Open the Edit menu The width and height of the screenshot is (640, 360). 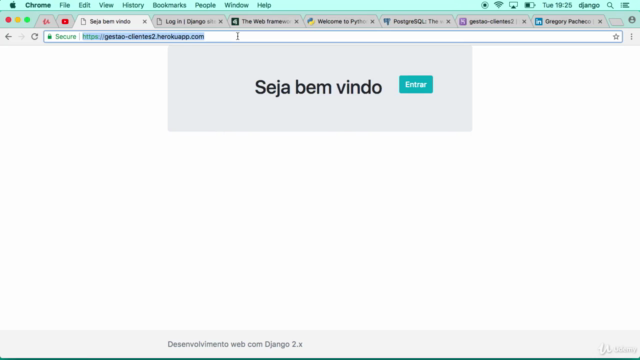click(84, 5)
